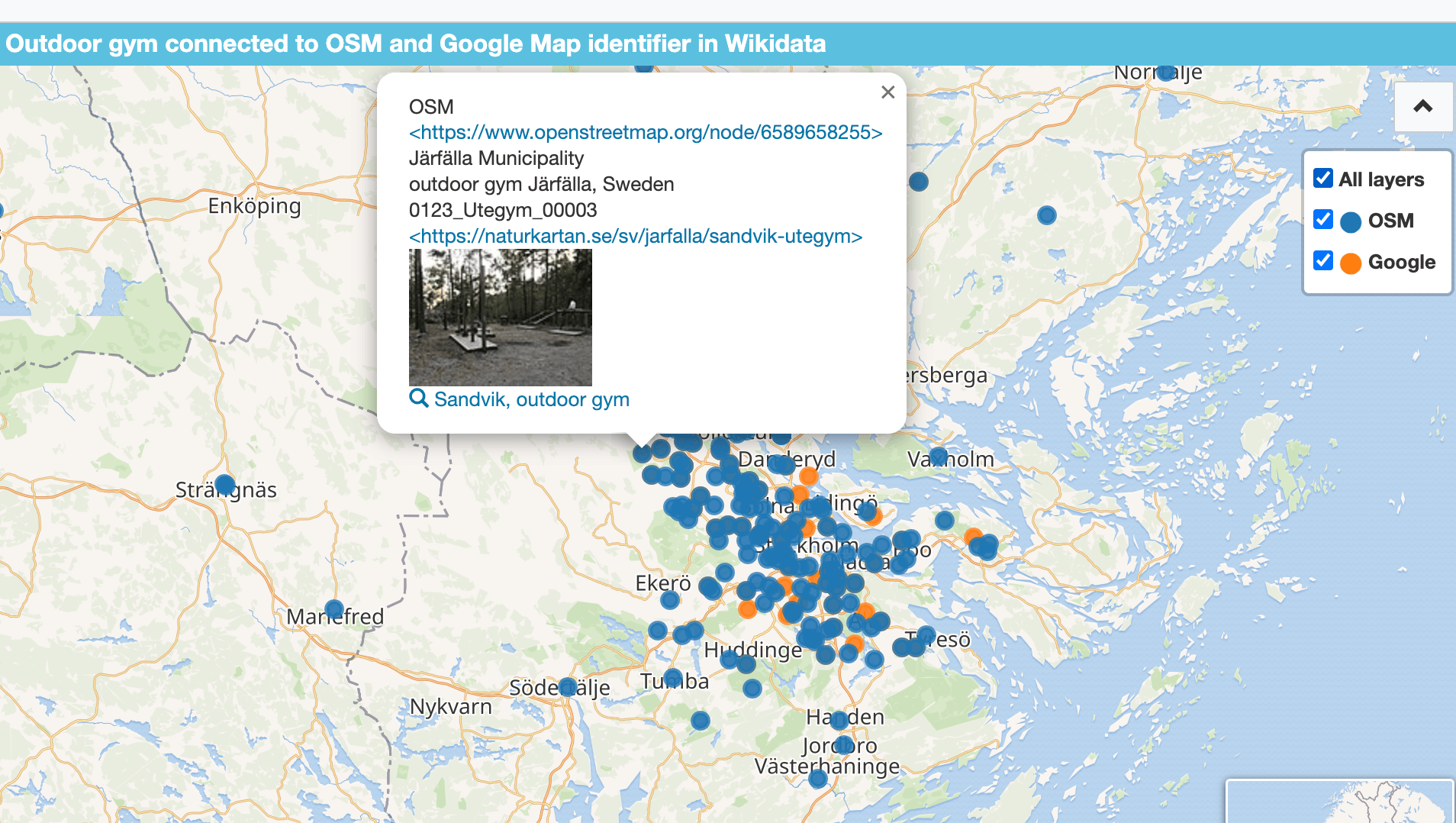
Task: Click the minimap overview in the corner
Action: [1340, 802]
